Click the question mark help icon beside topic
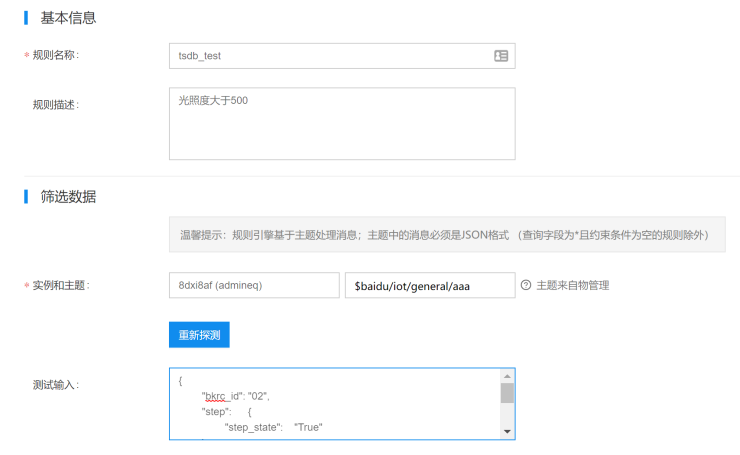 [x=526, y=285]
